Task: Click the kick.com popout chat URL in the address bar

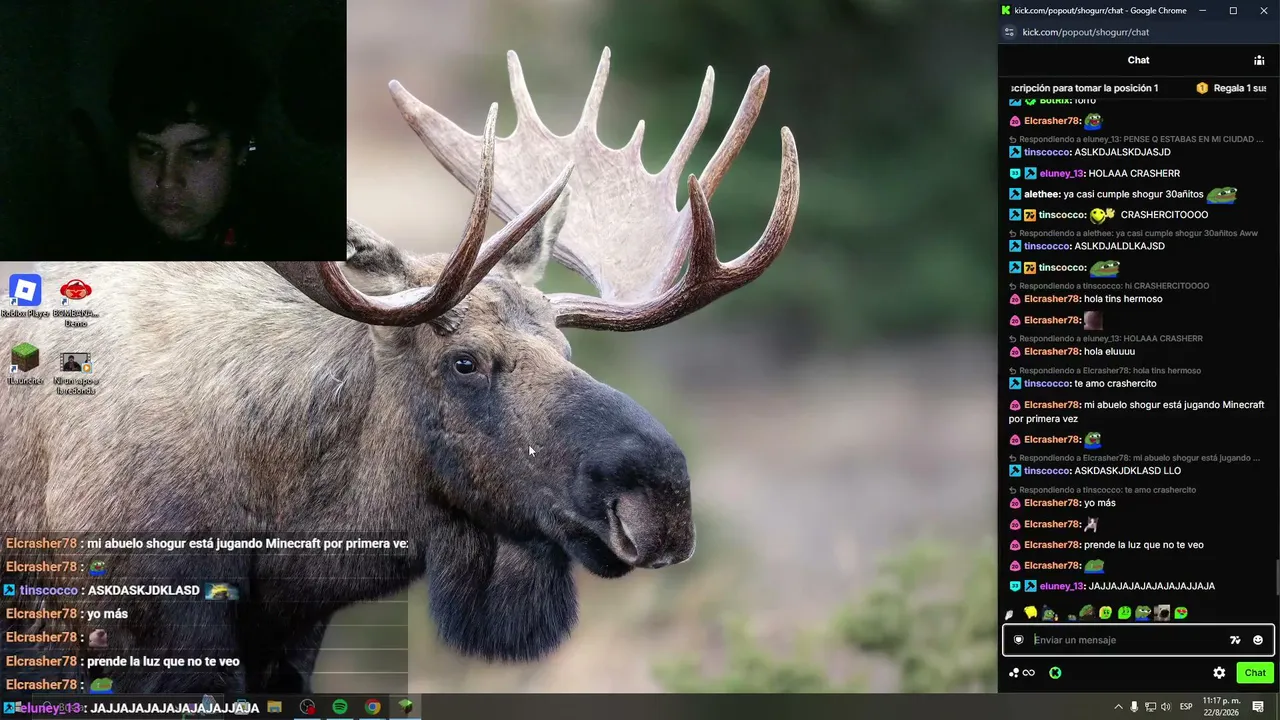Action: coord(1086,32)
